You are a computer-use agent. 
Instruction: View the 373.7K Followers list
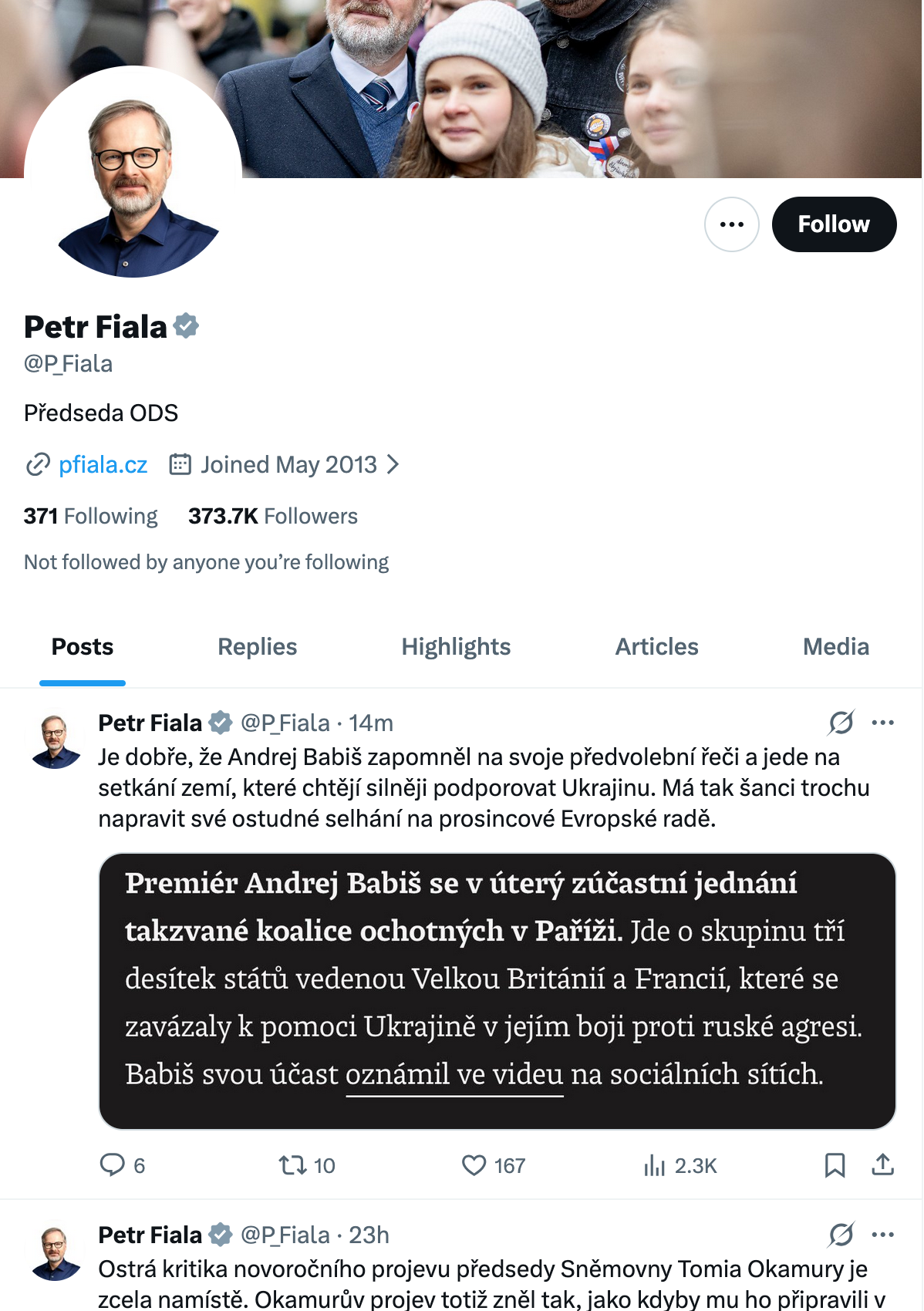point(273,516)
